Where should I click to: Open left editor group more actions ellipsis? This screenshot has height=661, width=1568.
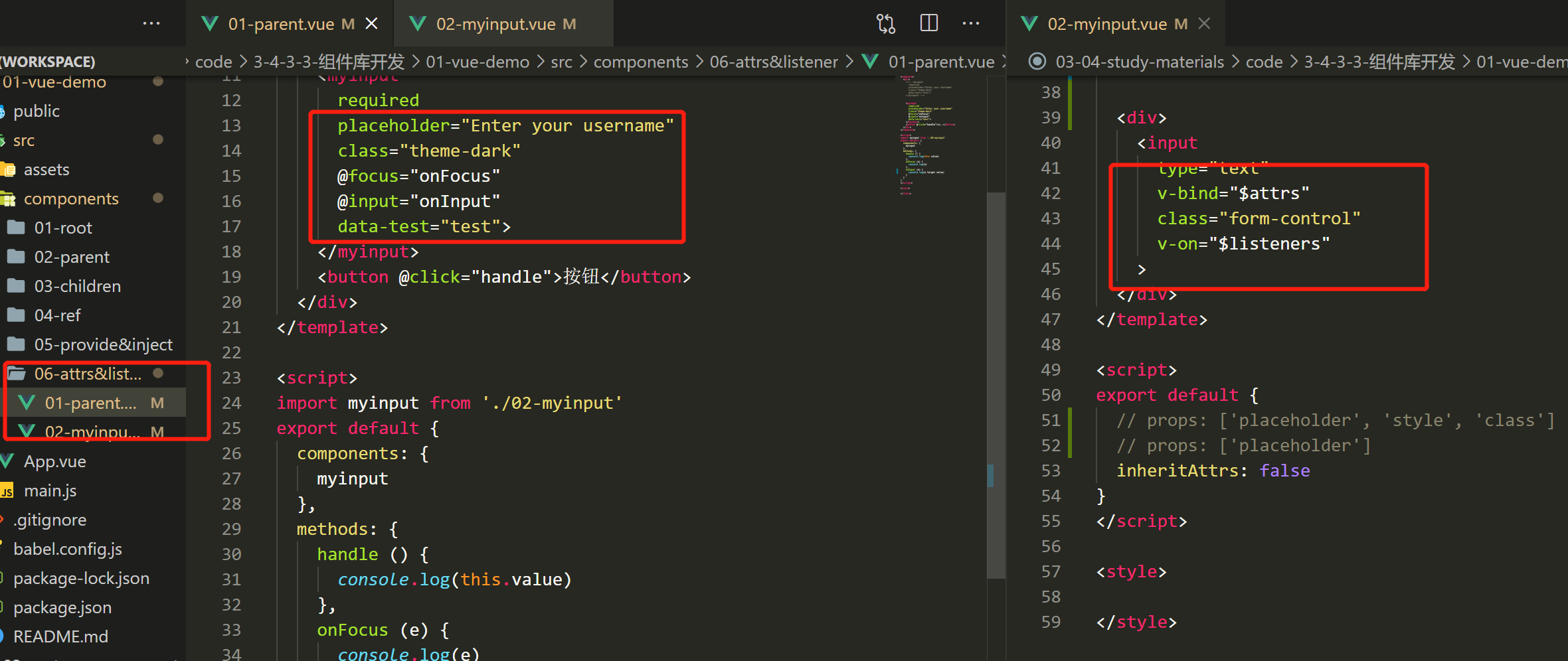(x=971, y=24)
